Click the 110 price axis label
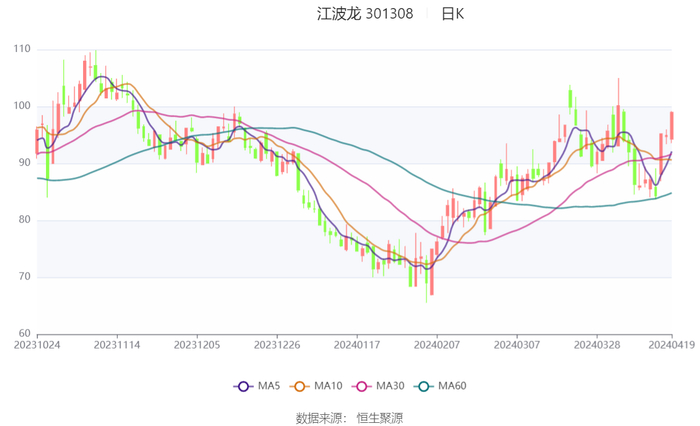The image size is (700, 426). click(x=21, y=49)
